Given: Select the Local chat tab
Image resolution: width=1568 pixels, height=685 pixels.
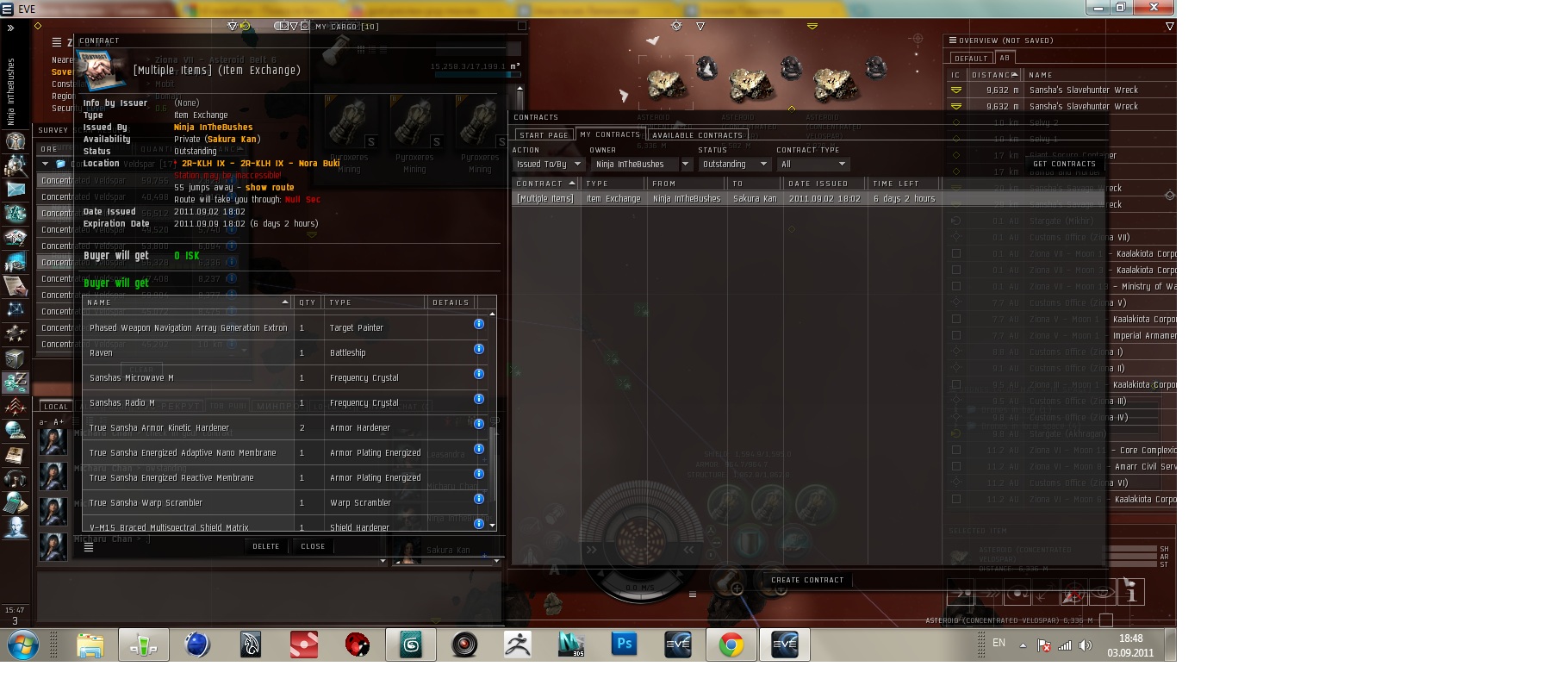Looking at the screenshot, I should tap(56, 407).
